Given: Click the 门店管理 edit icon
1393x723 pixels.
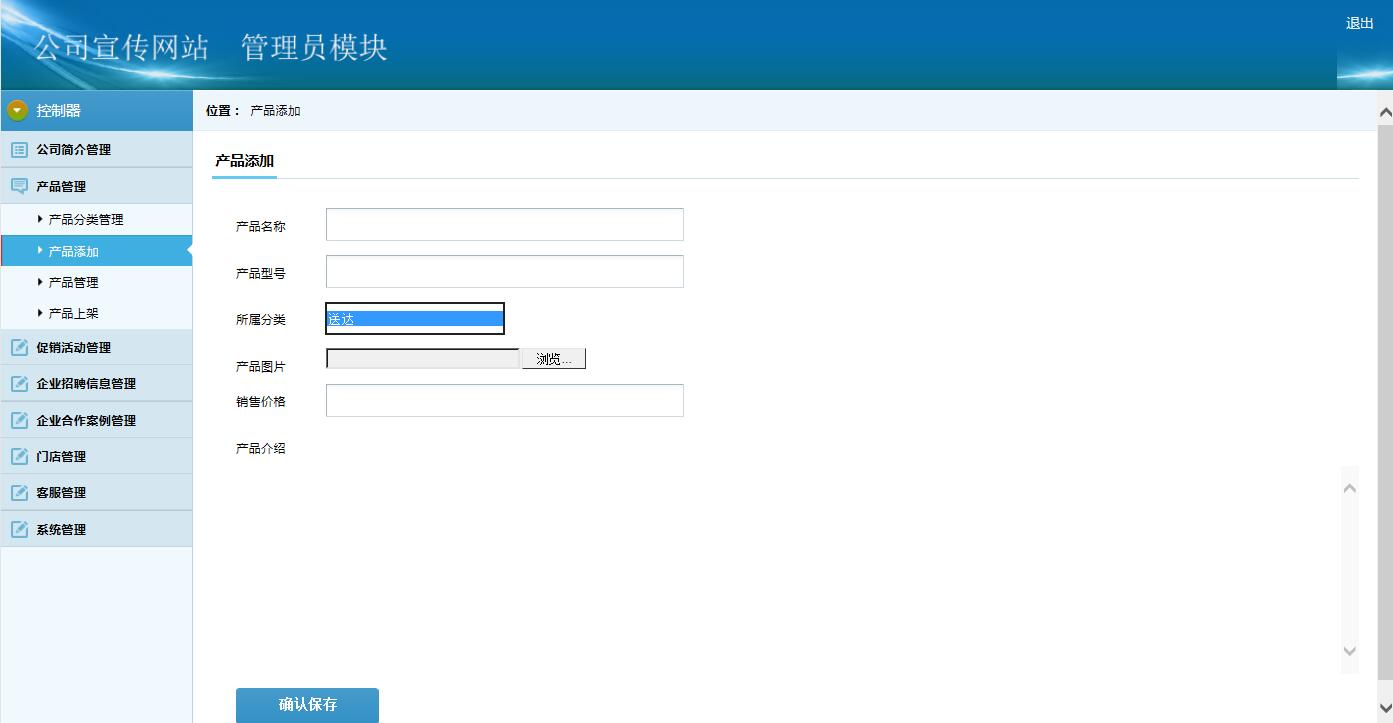Looking at the screenshot, I should pyautogui.click(x=19, y=456).
